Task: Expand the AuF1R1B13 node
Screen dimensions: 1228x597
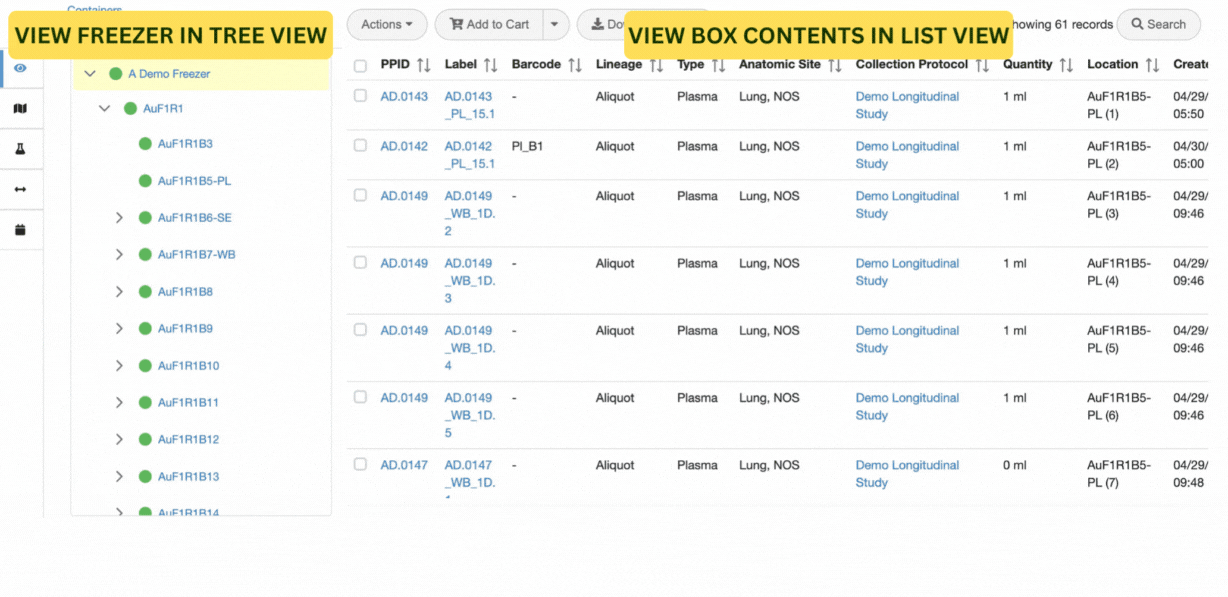Action: (119, 477)
